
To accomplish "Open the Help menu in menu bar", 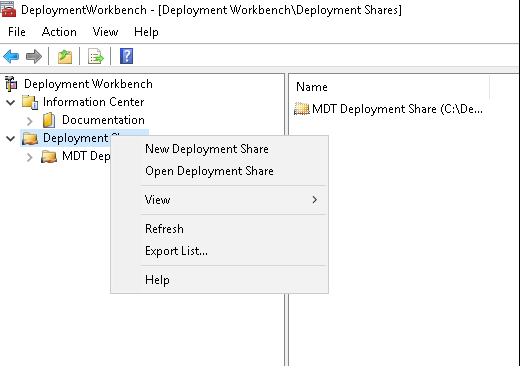I will (x=146, y=32).
